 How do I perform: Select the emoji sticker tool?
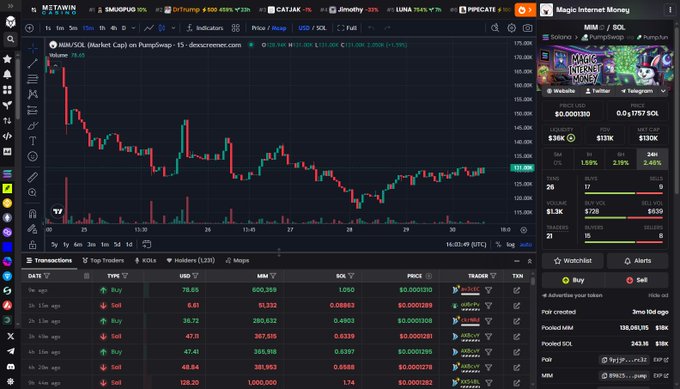pos(33,156)
